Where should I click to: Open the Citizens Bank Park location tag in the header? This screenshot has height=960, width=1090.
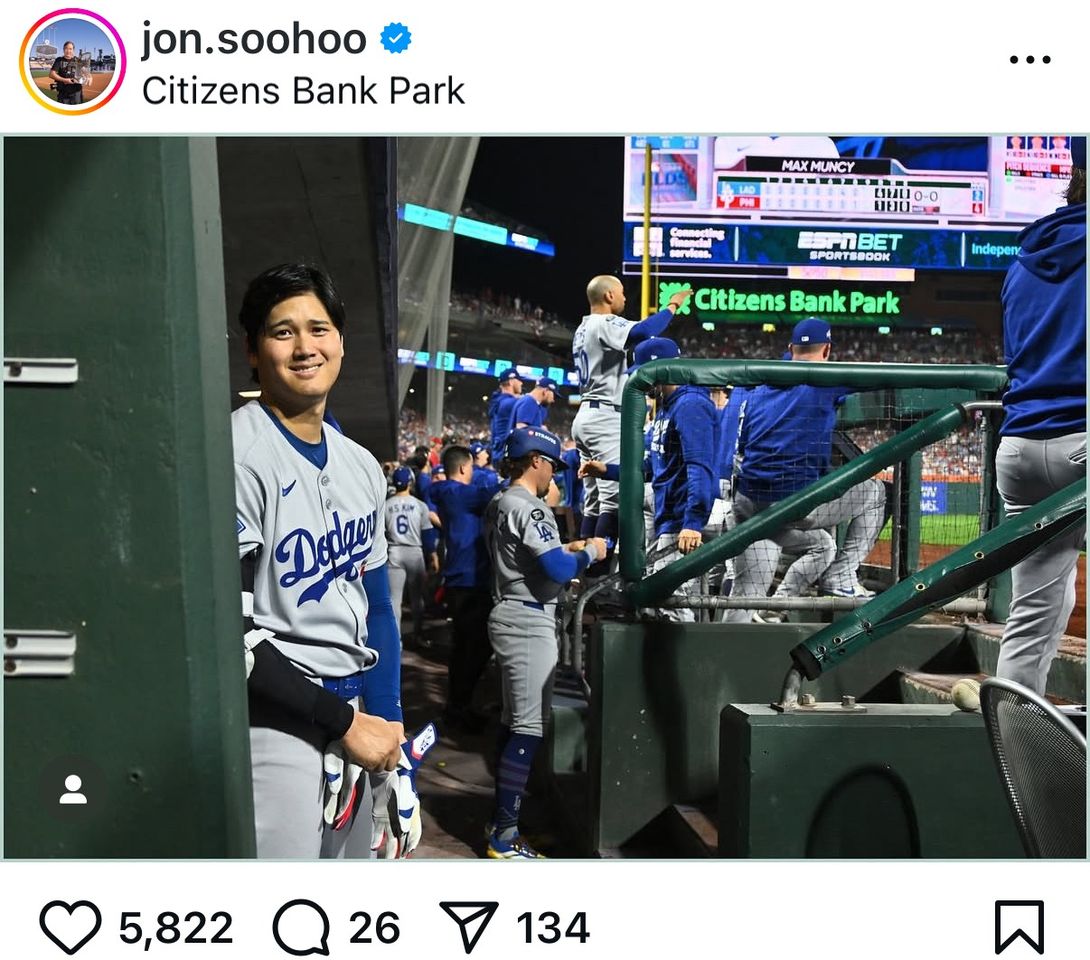point(303,91)
